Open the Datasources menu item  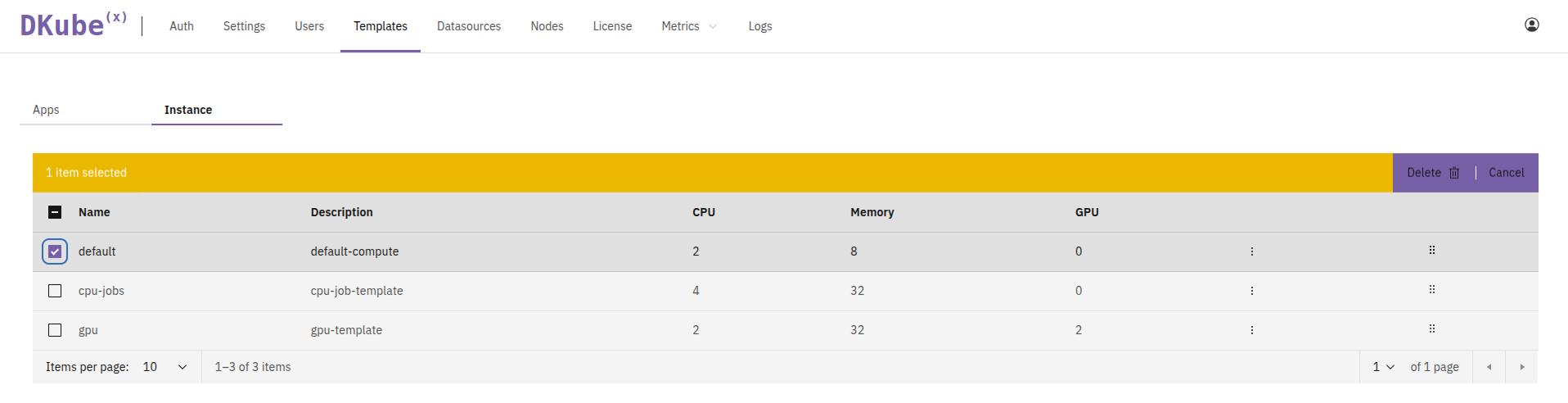point(468,26)
